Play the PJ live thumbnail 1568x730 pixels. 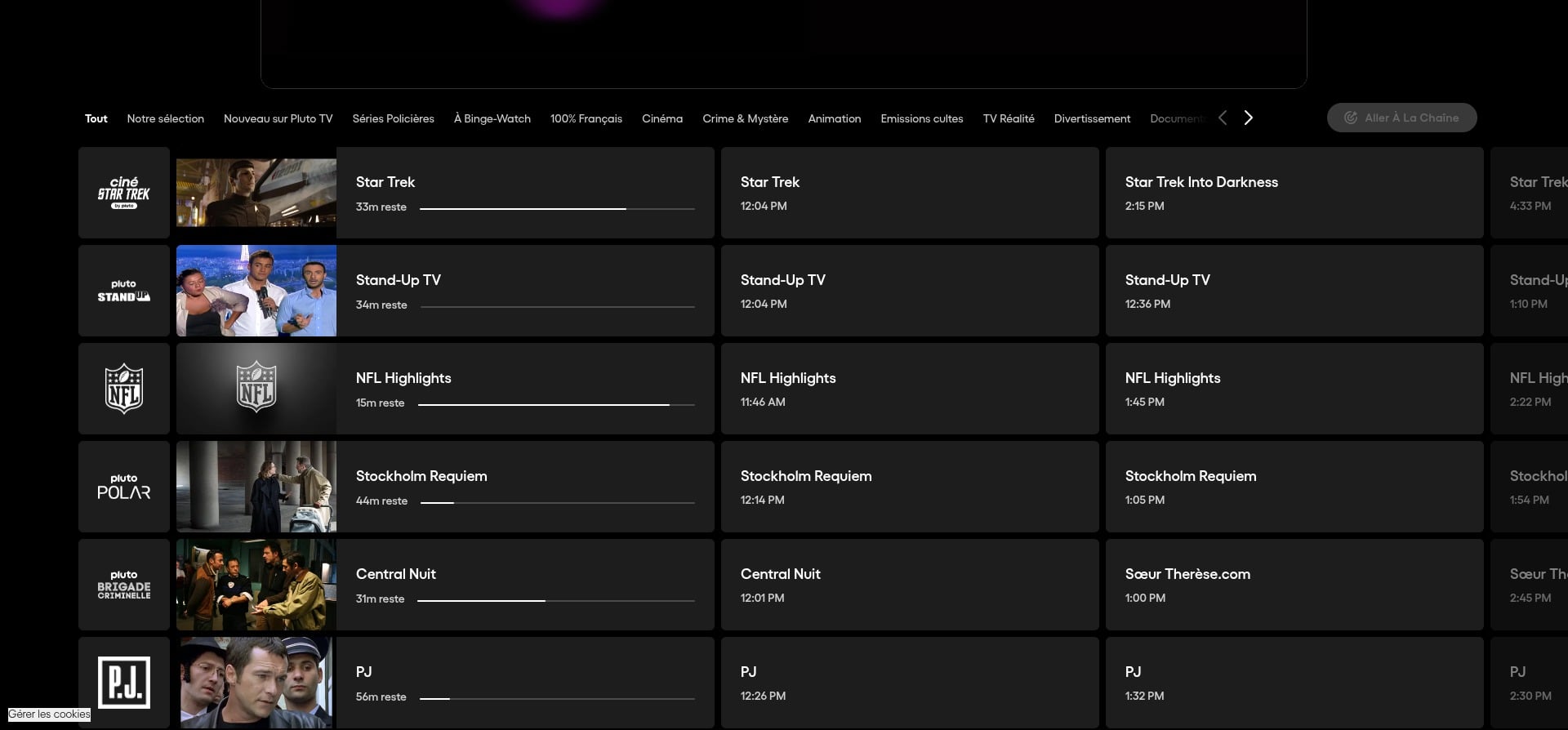click(x=256, y=683)
